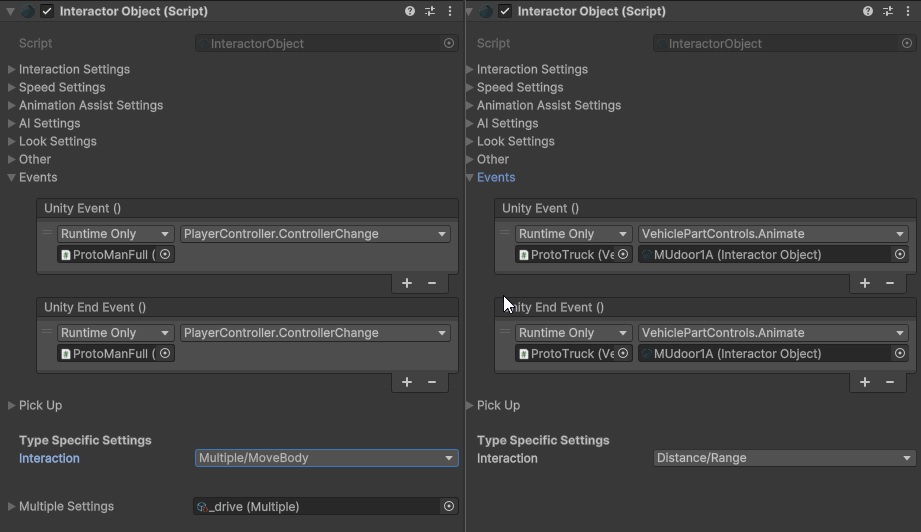This screenshot has width=921, height=532.
Task: Open help icon in left Interactor Object header
Action: coord(410,11)
